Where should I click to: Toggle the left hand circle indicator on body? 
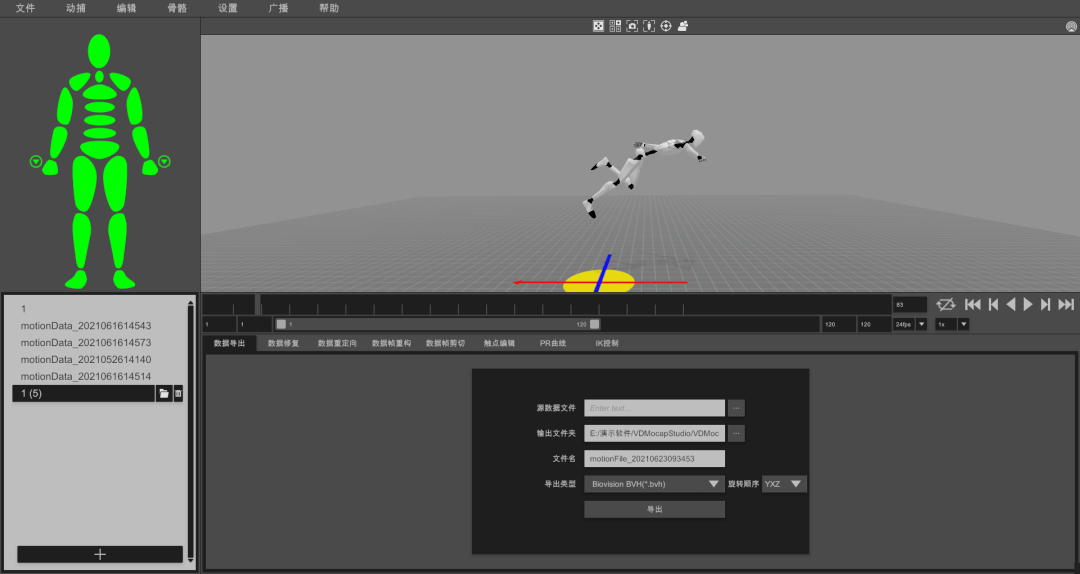pyautogui.click(x=36, y=162)
